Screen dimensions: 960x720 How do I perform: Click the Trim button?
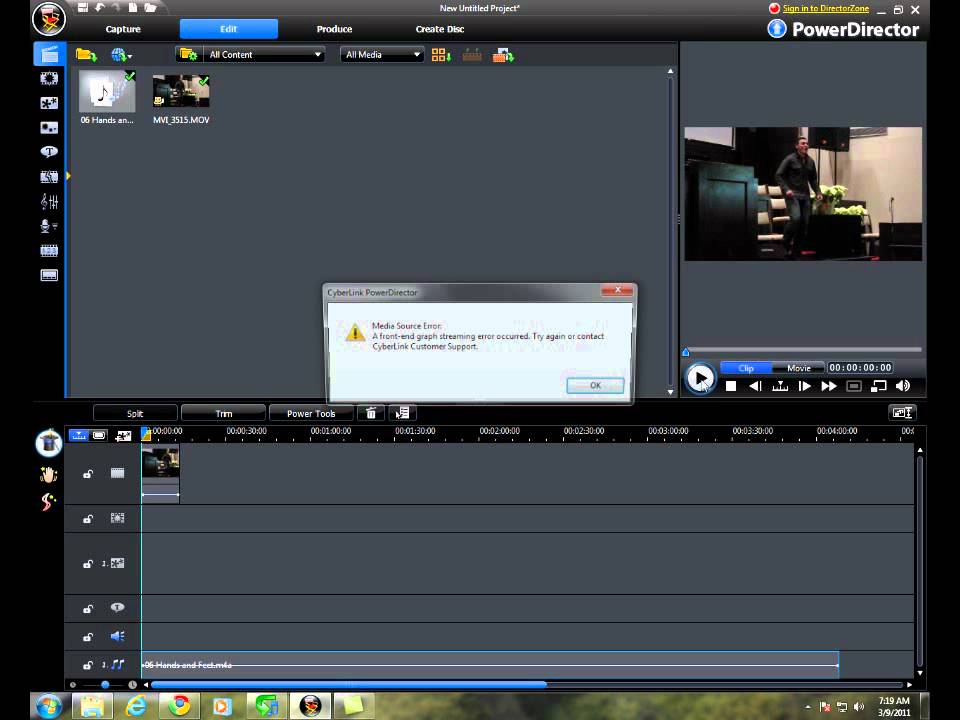[x=223, y=413]
